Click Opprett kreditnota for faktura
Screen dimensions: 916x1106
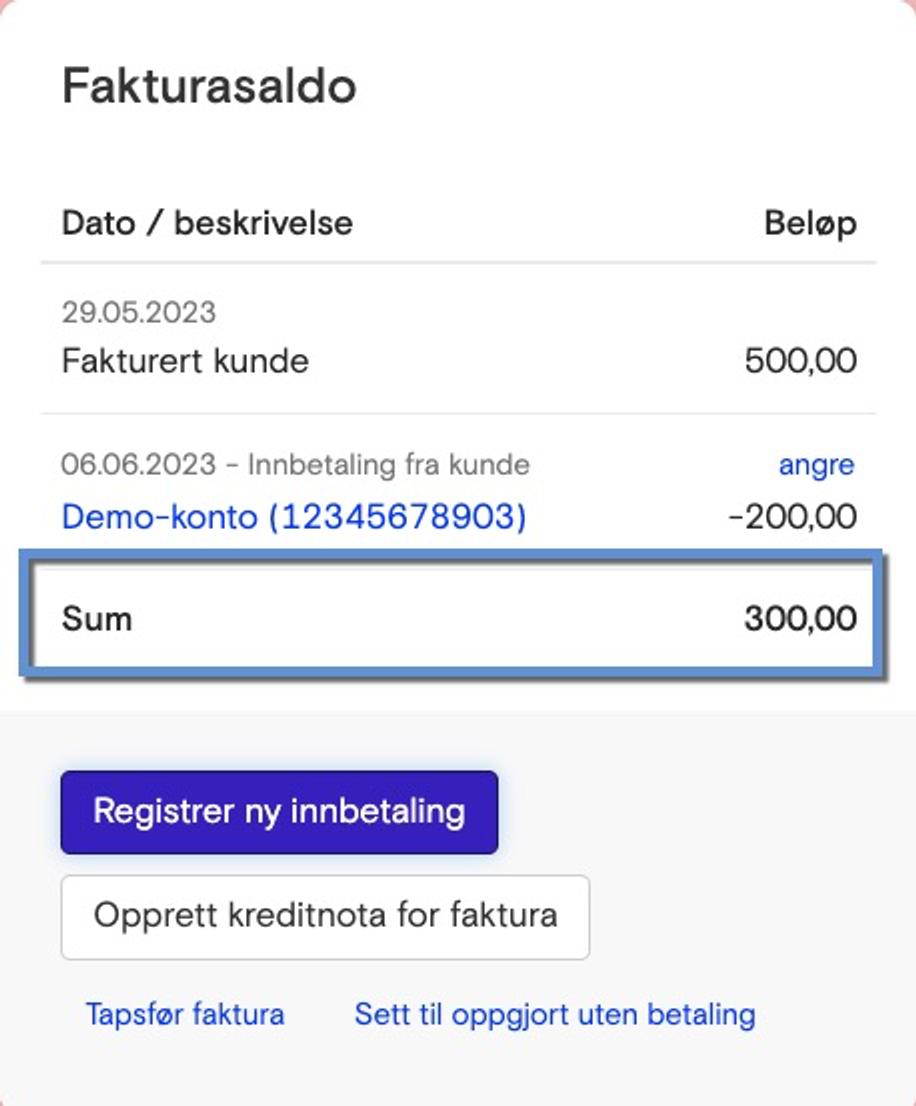tap(324, 916)
